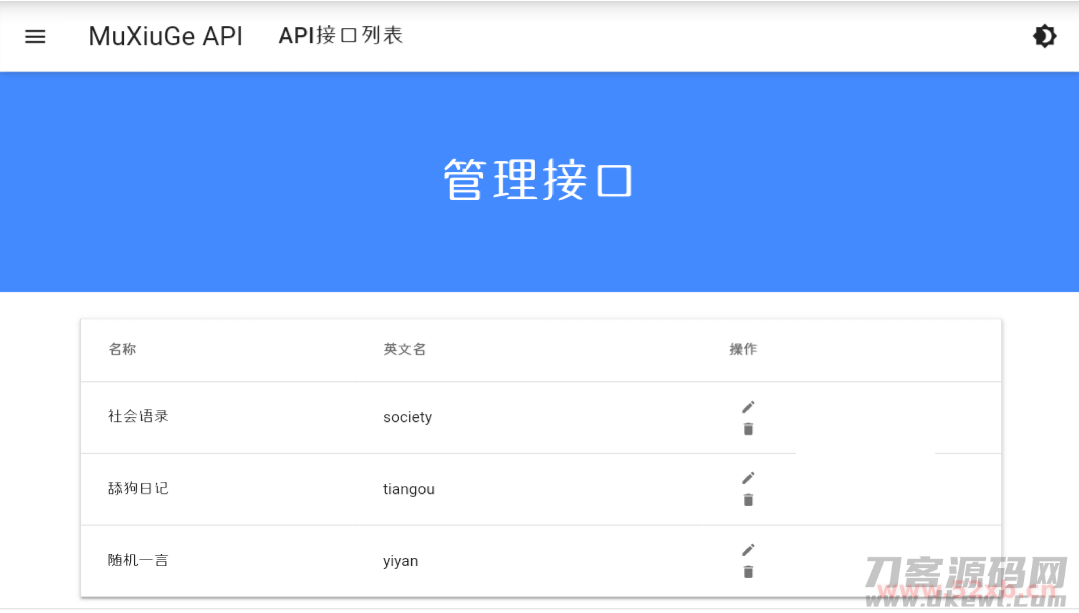This screenshot has height=613, width=1079.
Task: Click the yiyan English name cell
Action: point(400,561)
